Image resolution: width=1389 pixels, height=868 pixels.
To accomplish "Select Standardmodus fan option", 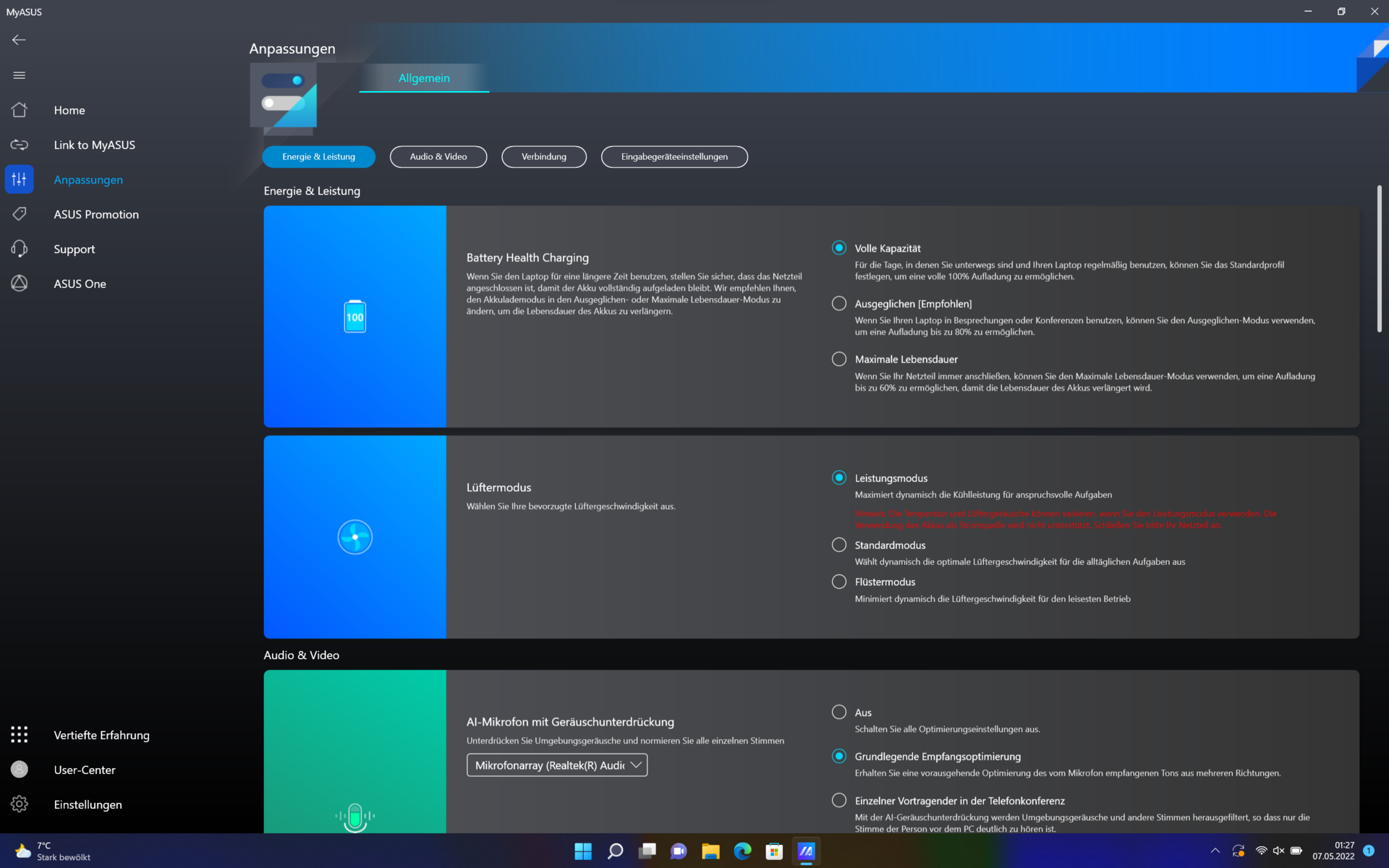I will [839, 545].
